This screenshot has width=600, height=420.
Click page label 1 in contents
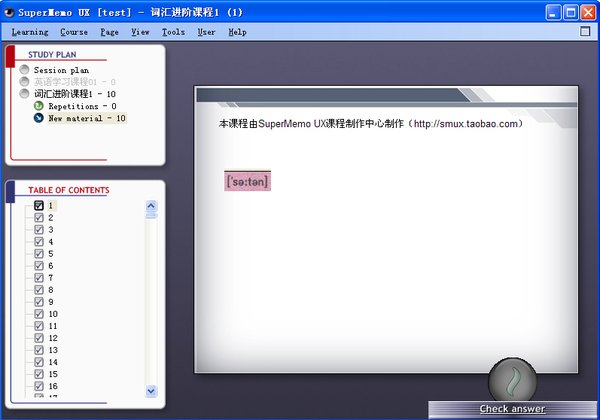click(x=51, y=206)
